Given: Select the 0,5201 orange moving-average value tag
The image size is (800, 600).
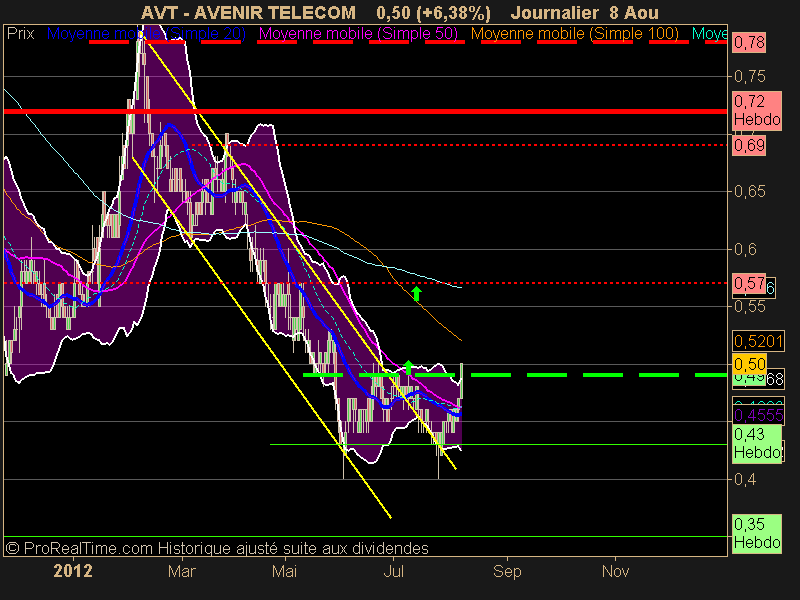Looking at the screenshot, I should pyautogui.click(x=758, y=340).
